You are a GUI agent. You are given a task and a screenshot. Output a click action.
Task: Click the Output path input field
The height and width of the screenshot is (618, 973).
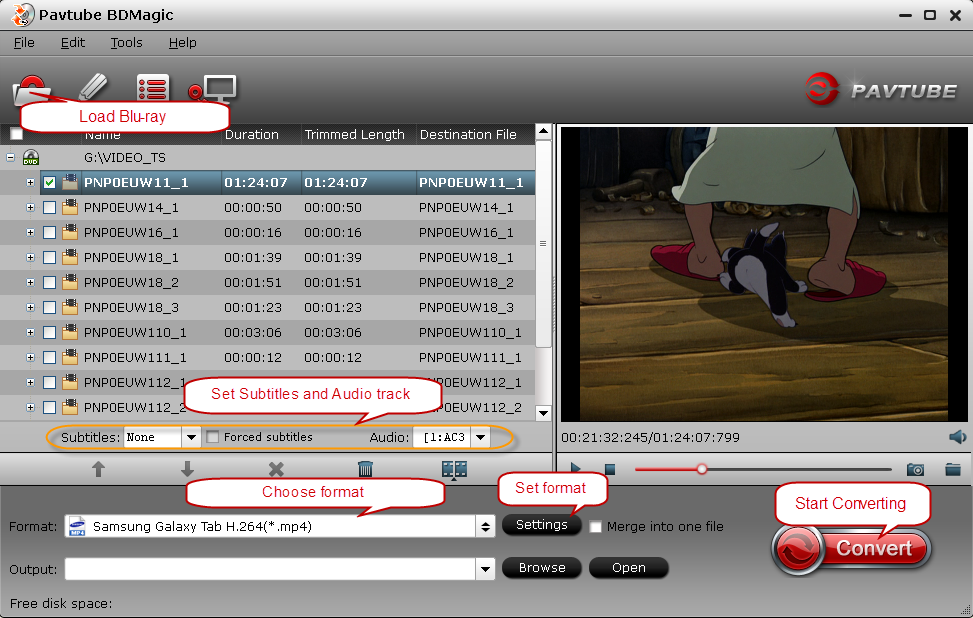(x=271, y=569)
